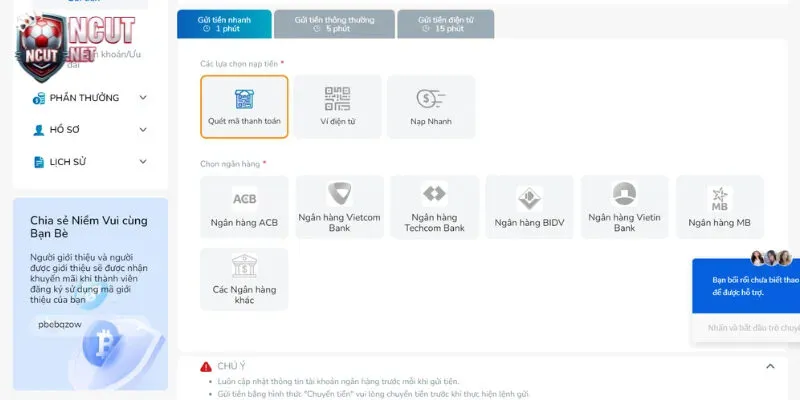Screen dimensions: 800x400
Task: Click the QR code icon for Ví điện tử
Action: (337, 99)
